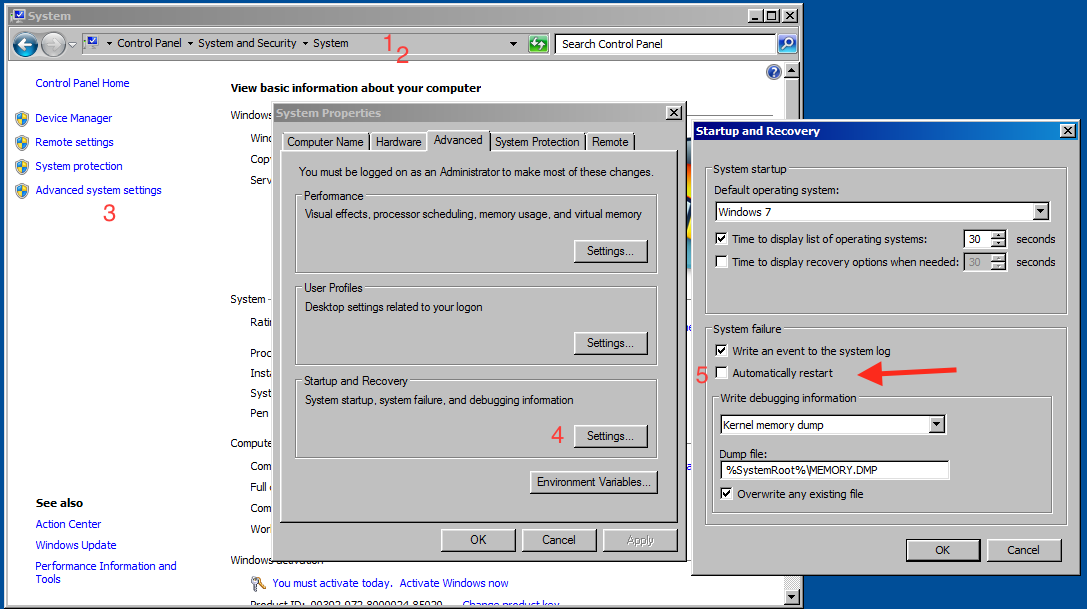Screen dimensions: 1087x609
Task: Expand the address bar history dropdown arrow
Action: [514, 44]
